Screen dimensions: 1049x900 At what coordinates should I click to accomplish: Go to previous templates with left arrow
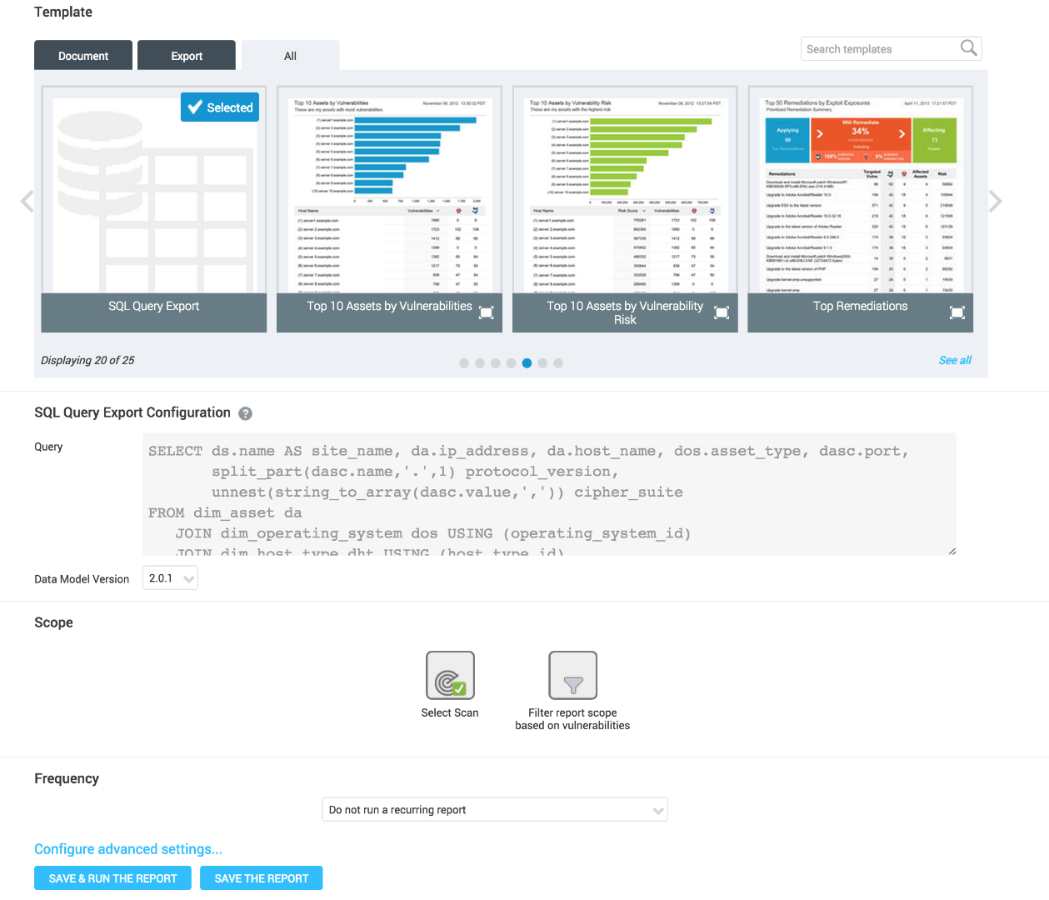(27, 202)
